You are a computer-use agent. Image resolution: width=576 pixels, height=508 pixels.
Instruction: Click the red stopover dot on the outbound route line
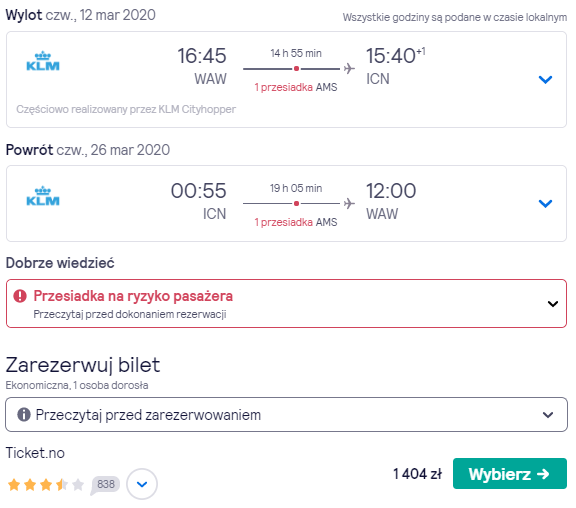tap(296, 68)
